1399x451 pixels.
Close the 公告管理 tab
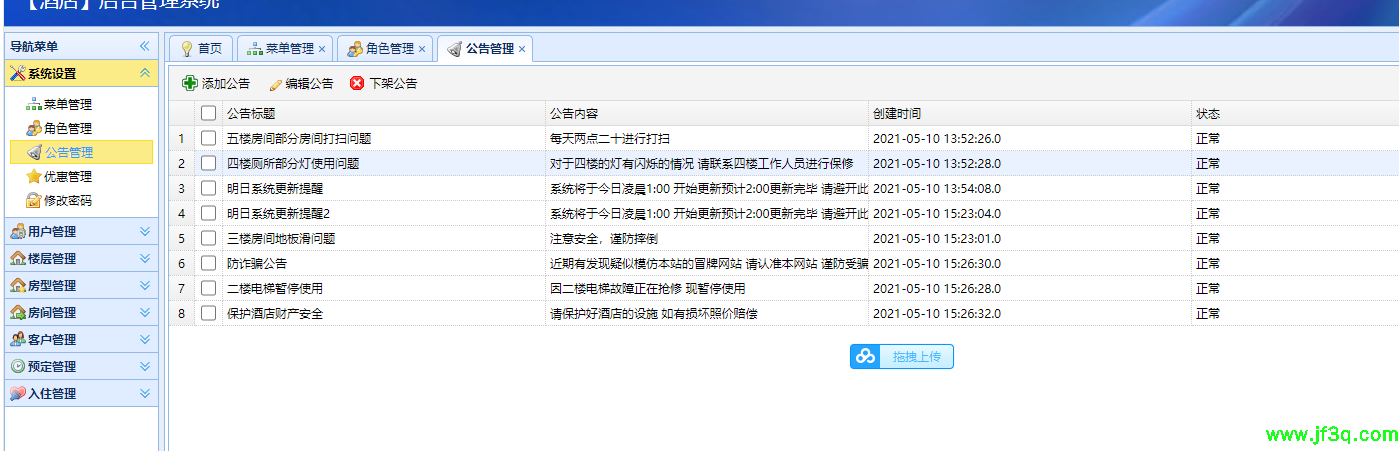point(522,49)
